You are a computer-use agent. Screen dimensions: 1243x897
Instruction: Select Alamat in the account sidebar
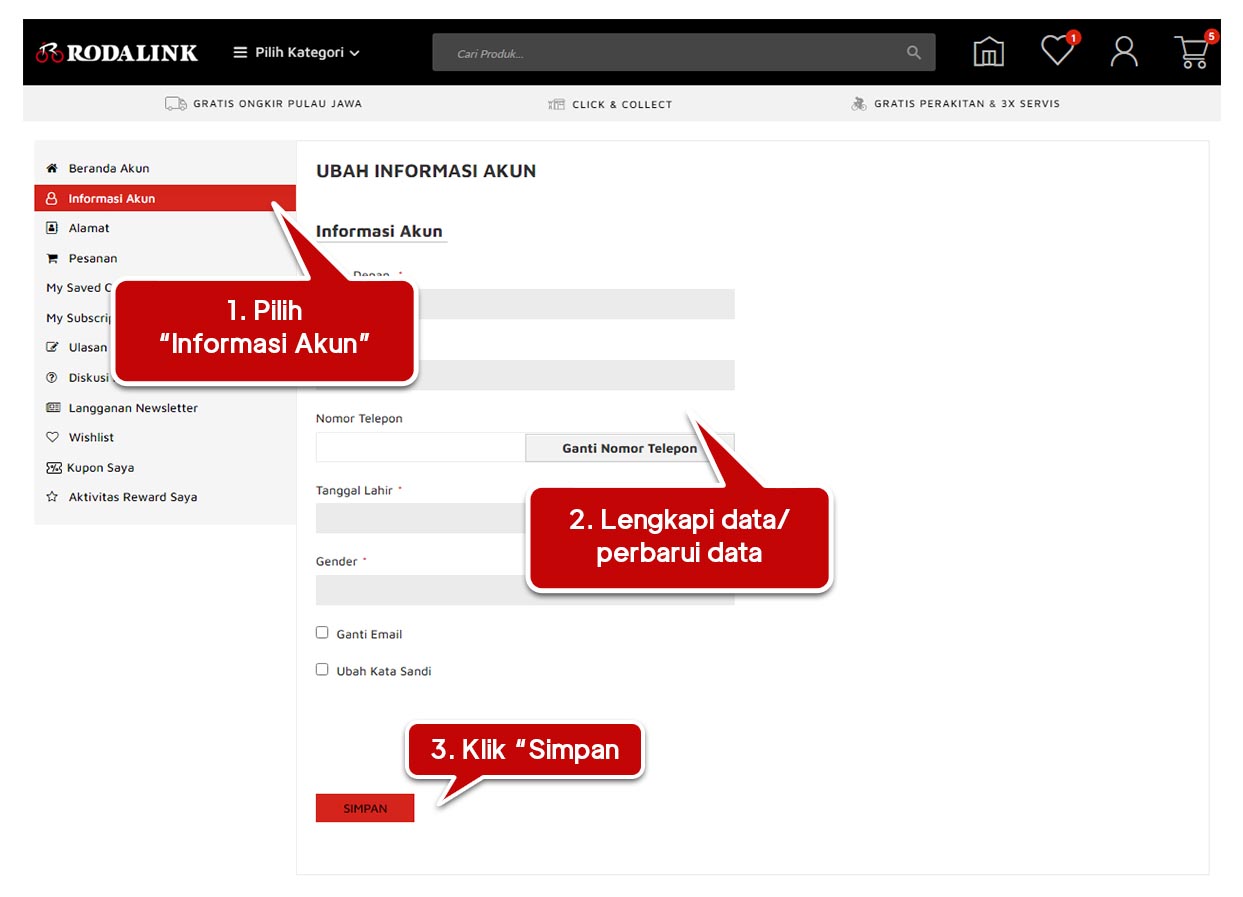89,228
